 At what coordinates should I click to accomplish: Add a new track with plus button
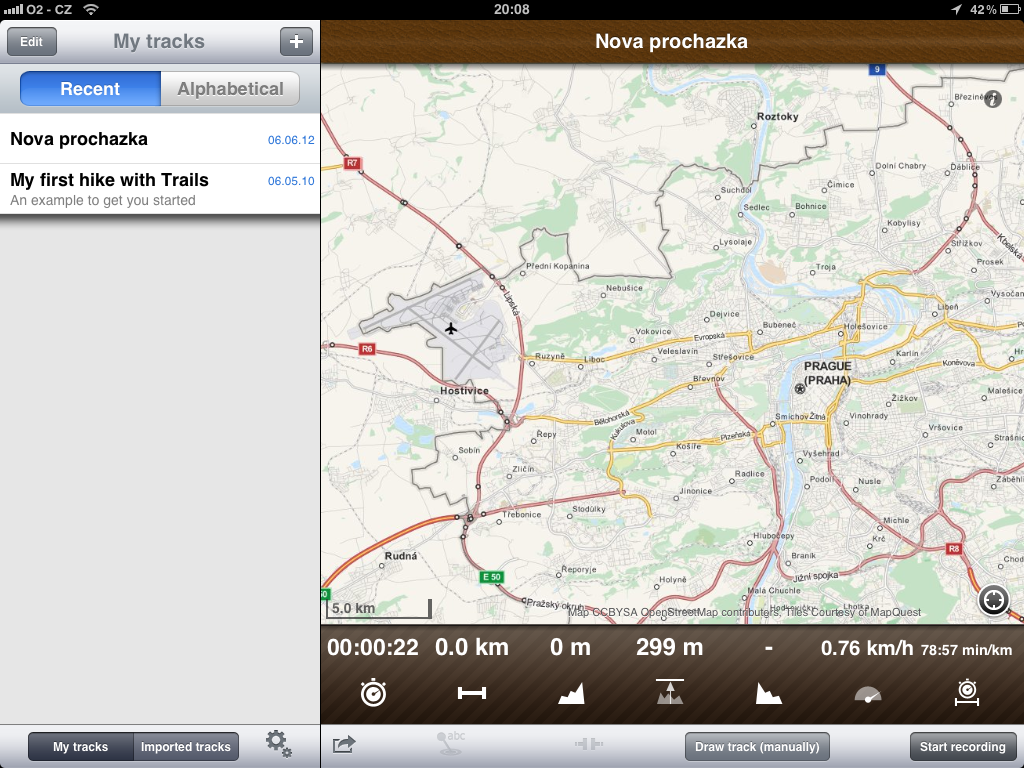click(296, 41)
